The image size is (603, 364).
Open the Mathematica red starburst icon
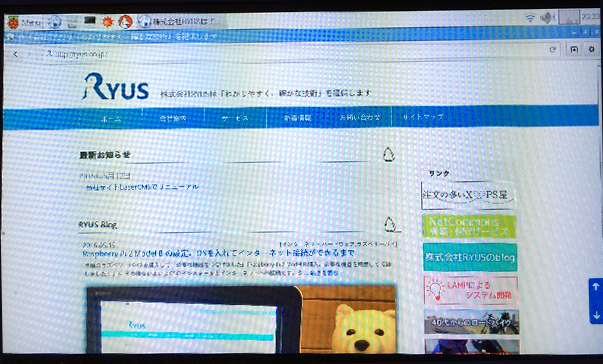107,22
